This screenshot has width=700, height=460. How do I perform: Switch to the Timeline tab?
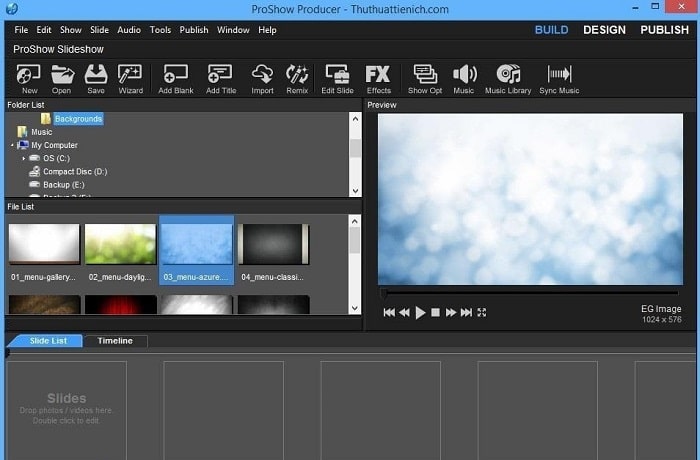115,341
